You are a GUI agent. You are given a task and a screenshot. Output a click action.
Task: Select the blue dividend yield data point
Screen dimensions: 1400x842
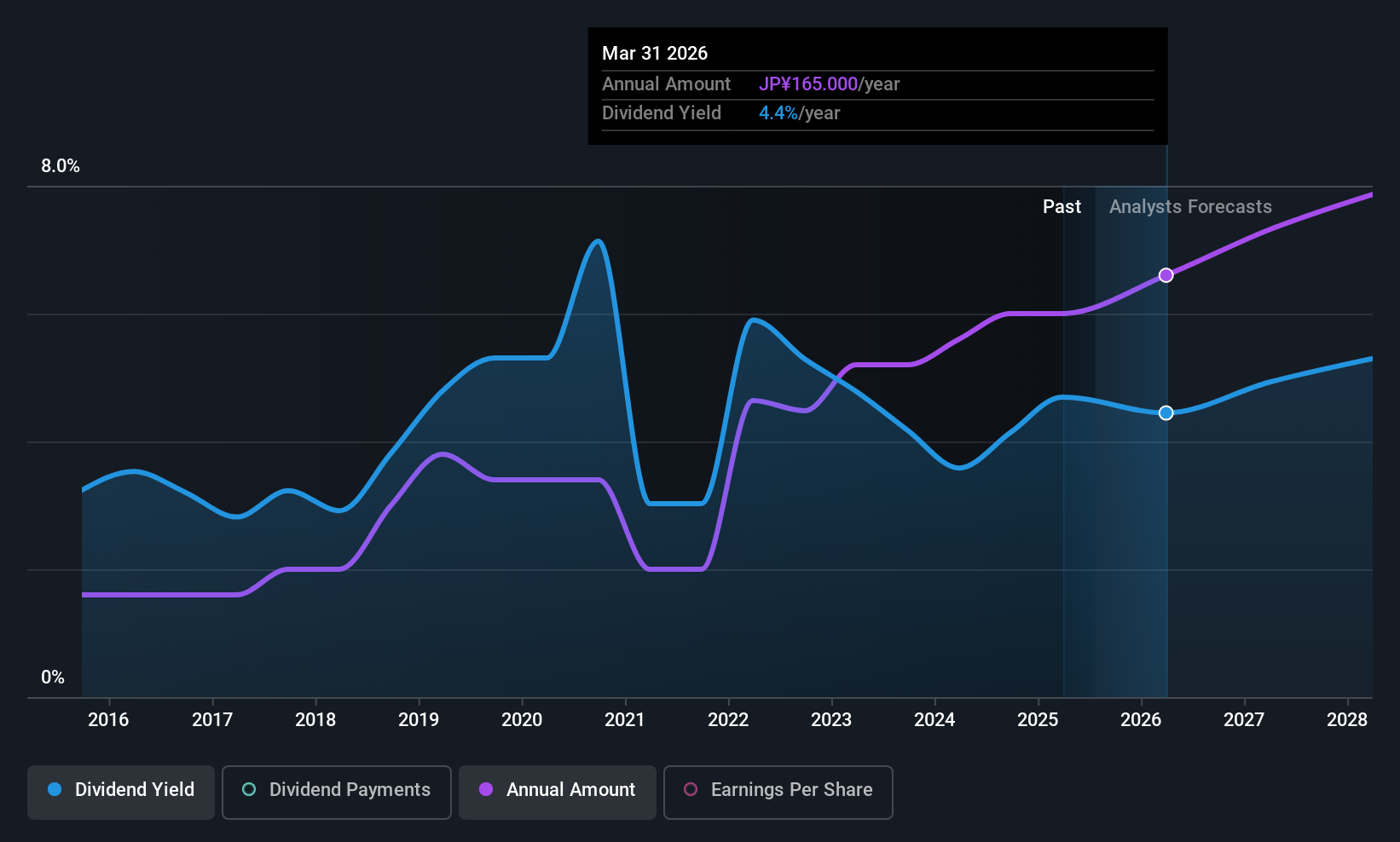point(1166,412)
